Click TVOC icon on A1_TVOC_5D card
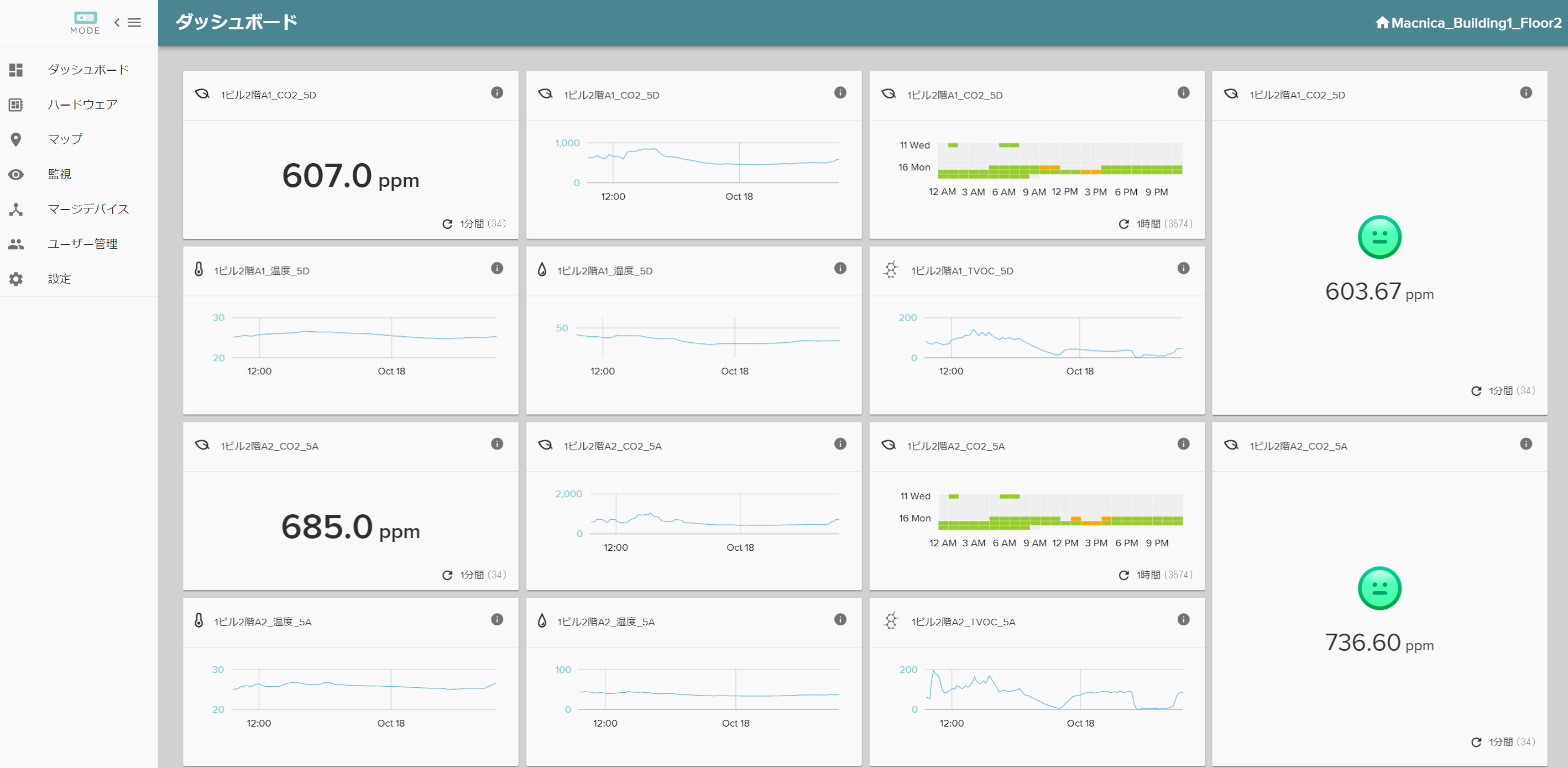 (891, 269)
